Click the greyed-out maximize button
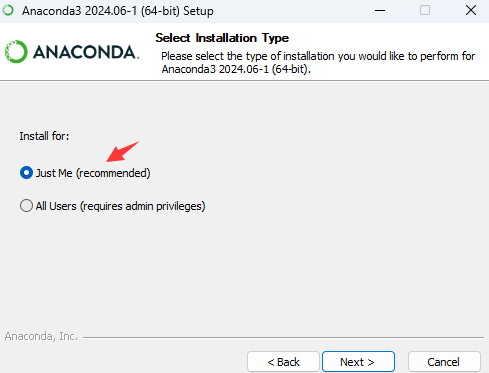 click(x=425, y=10)
